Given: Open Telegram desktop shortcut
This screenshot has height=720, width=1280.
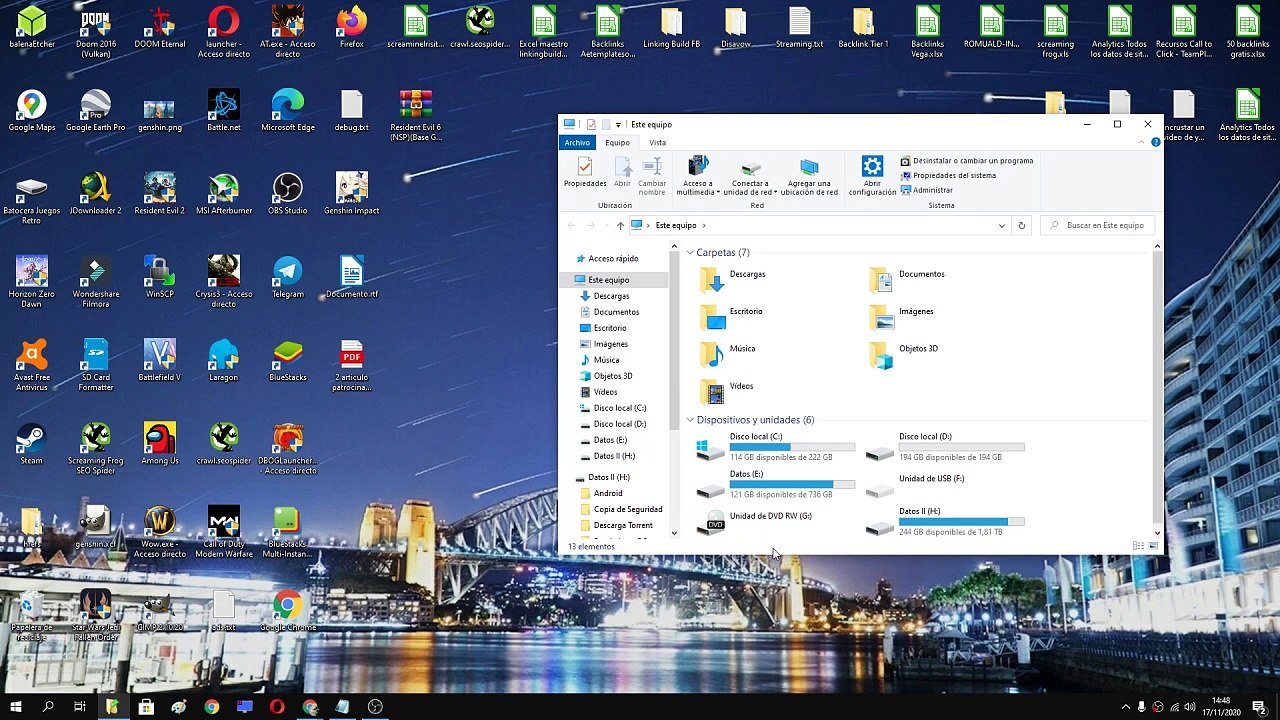Looking at the screenshot, I should click(288, 278).
